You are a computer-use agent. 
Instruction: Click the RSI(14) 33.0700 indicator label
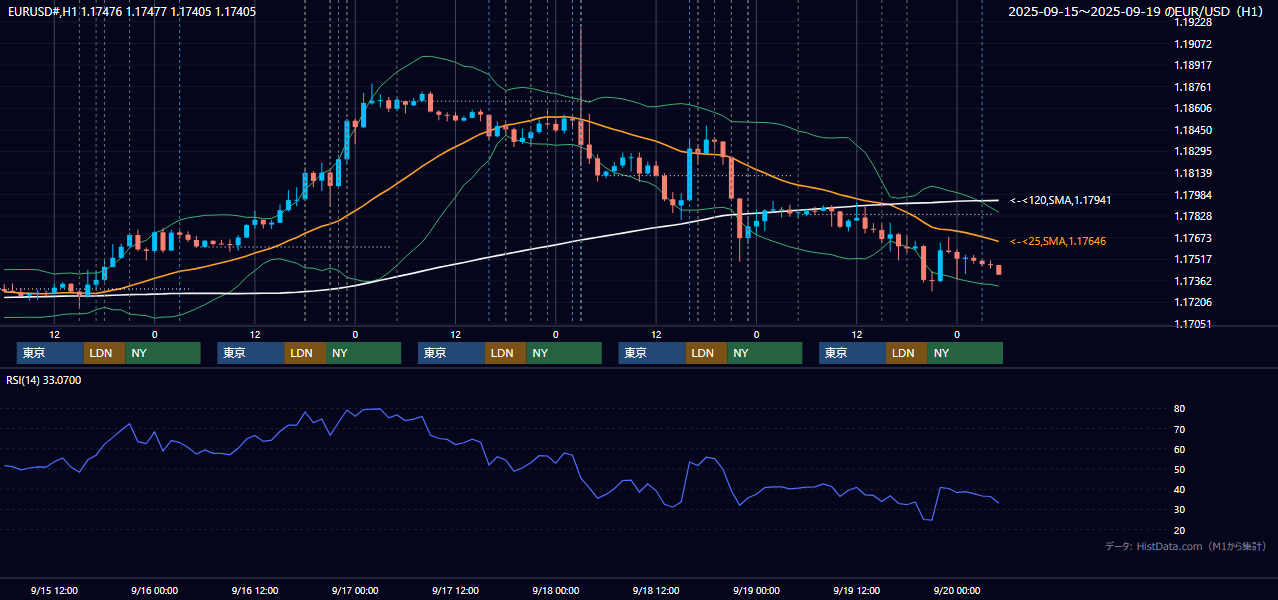[x=44, y=380]
